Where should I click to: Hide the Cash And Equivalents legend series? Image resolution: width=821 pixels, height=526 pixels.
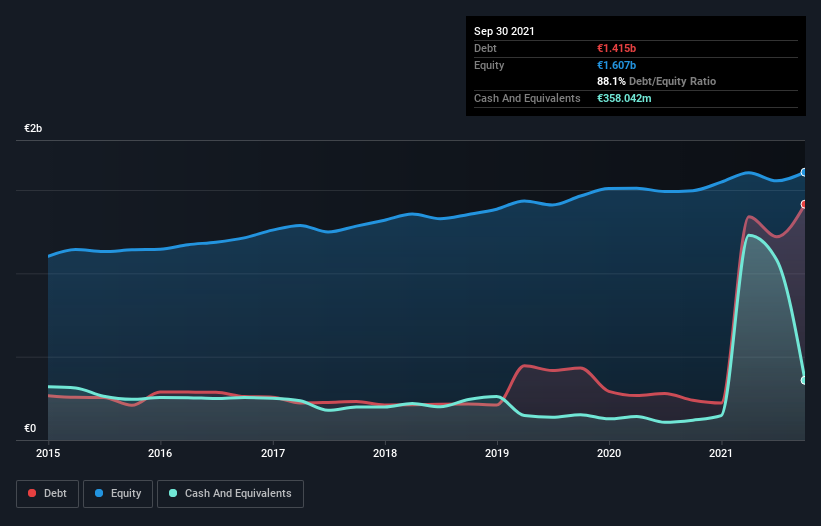pyautogui.click(x=230, y=493)
